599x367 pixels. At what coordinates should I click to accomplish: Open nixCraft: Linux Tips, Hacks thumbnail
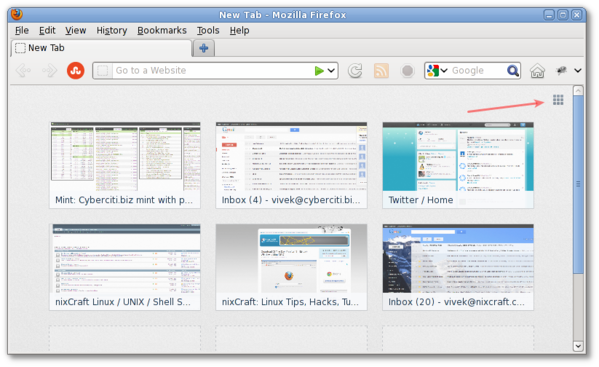pyautogui.click(x=291, y=267)
